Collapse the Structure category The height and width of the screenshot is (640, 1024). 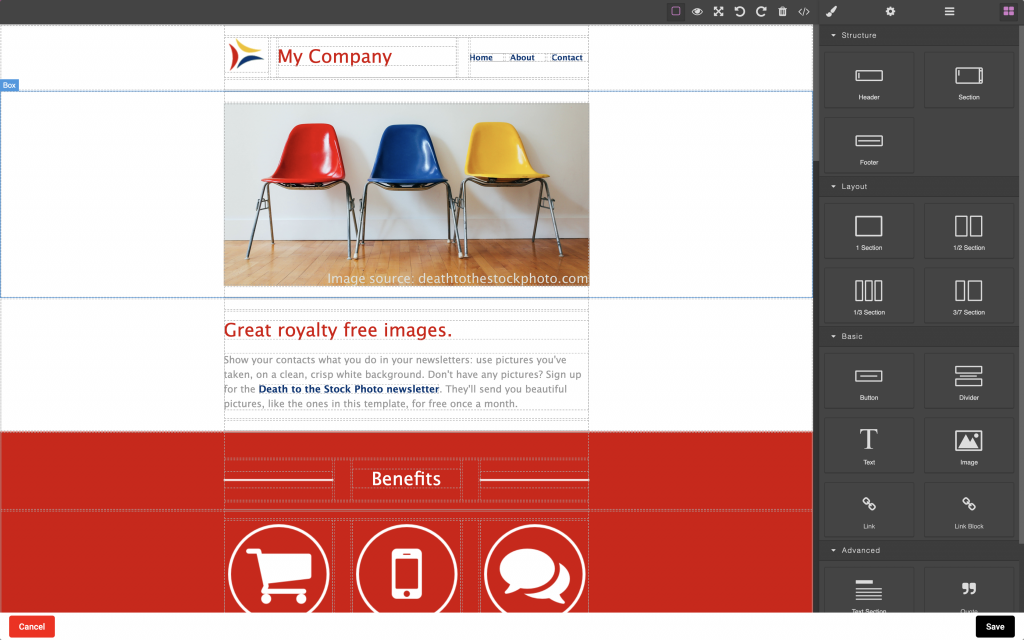pyautogui.click(x=918, y=35)
